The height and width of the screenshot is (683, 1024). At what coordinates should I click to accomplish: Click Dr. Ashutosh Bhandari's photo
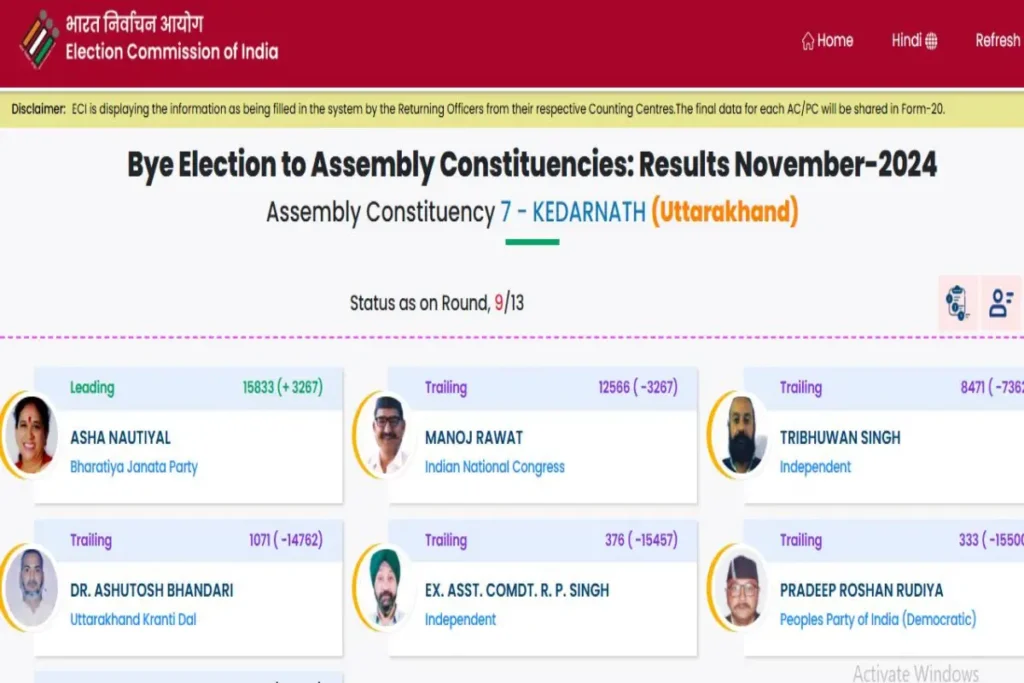pos(30,587)
